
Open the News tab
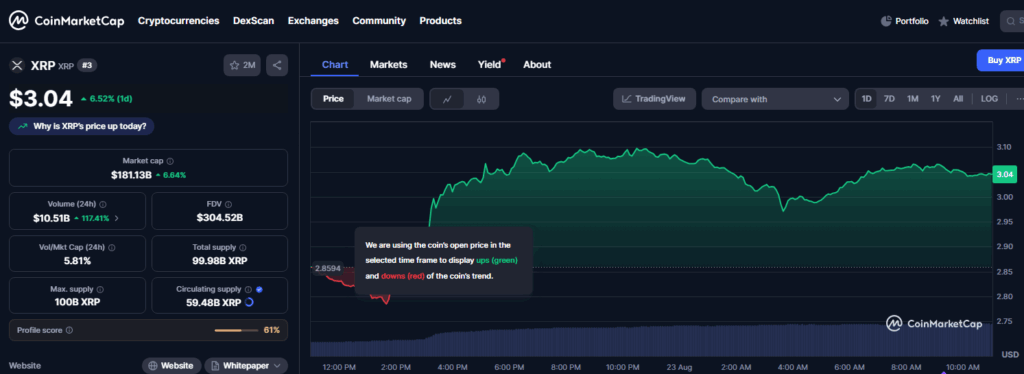443,65
